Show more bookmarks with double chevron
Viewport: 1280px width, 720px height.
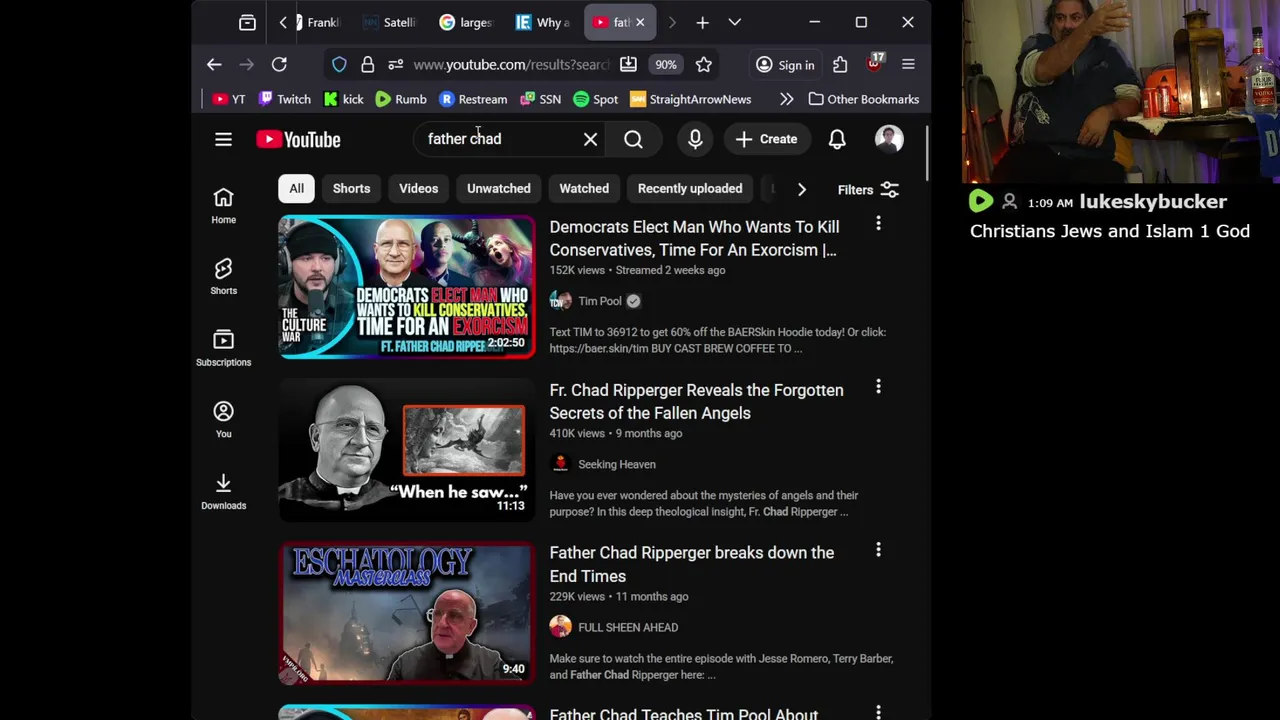pos(787,99)
